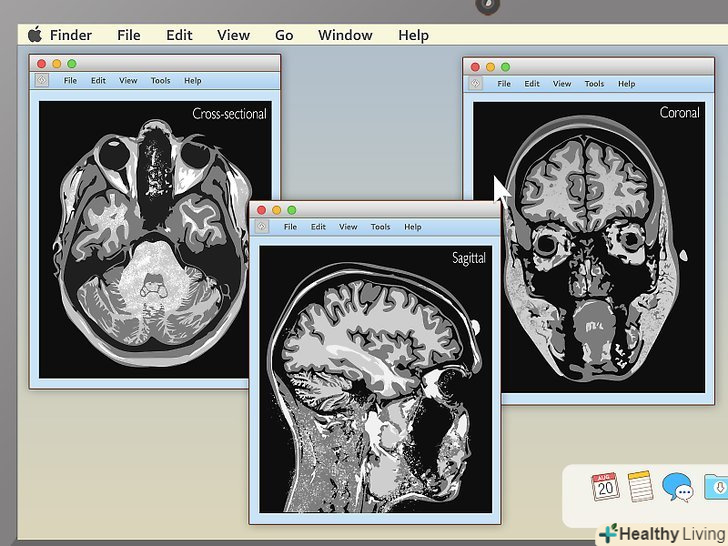
Task: Open Downloads folder in the Dock
Action: pyautogui.click(x=716, y=487)
